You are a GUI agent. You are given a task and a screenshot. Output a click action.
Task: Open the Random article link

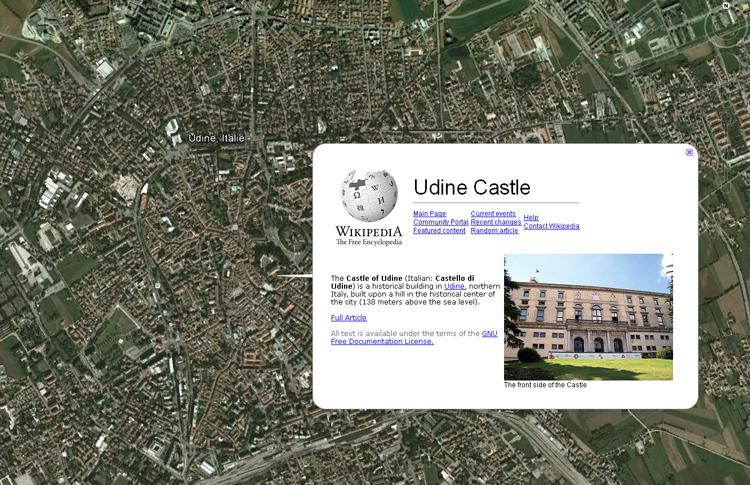click(494, 231)
